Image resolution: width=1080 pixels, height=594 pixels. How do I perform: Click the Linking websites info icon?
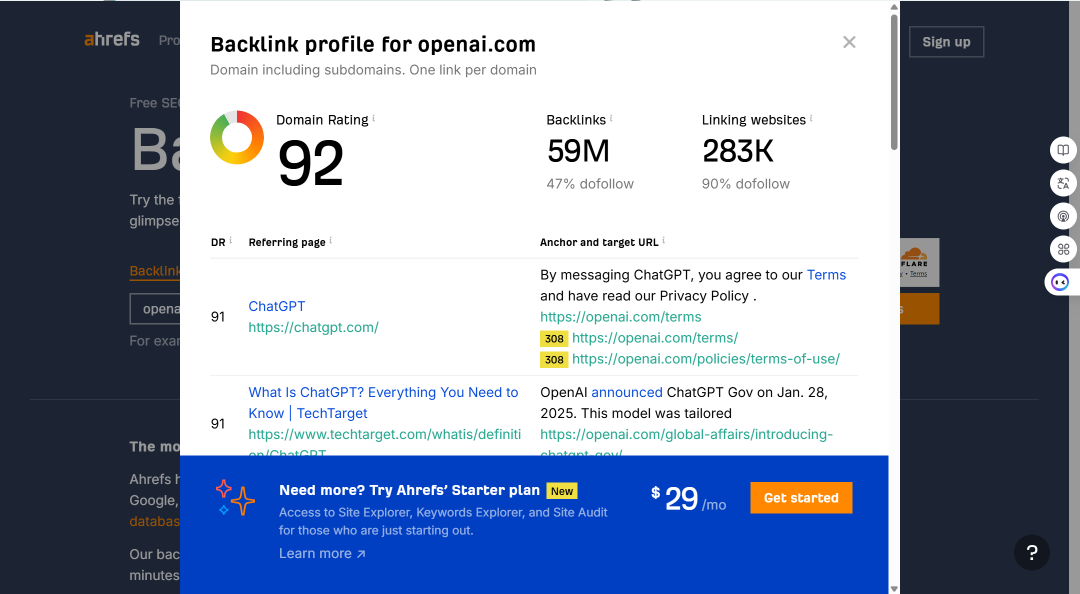point(811,118)
